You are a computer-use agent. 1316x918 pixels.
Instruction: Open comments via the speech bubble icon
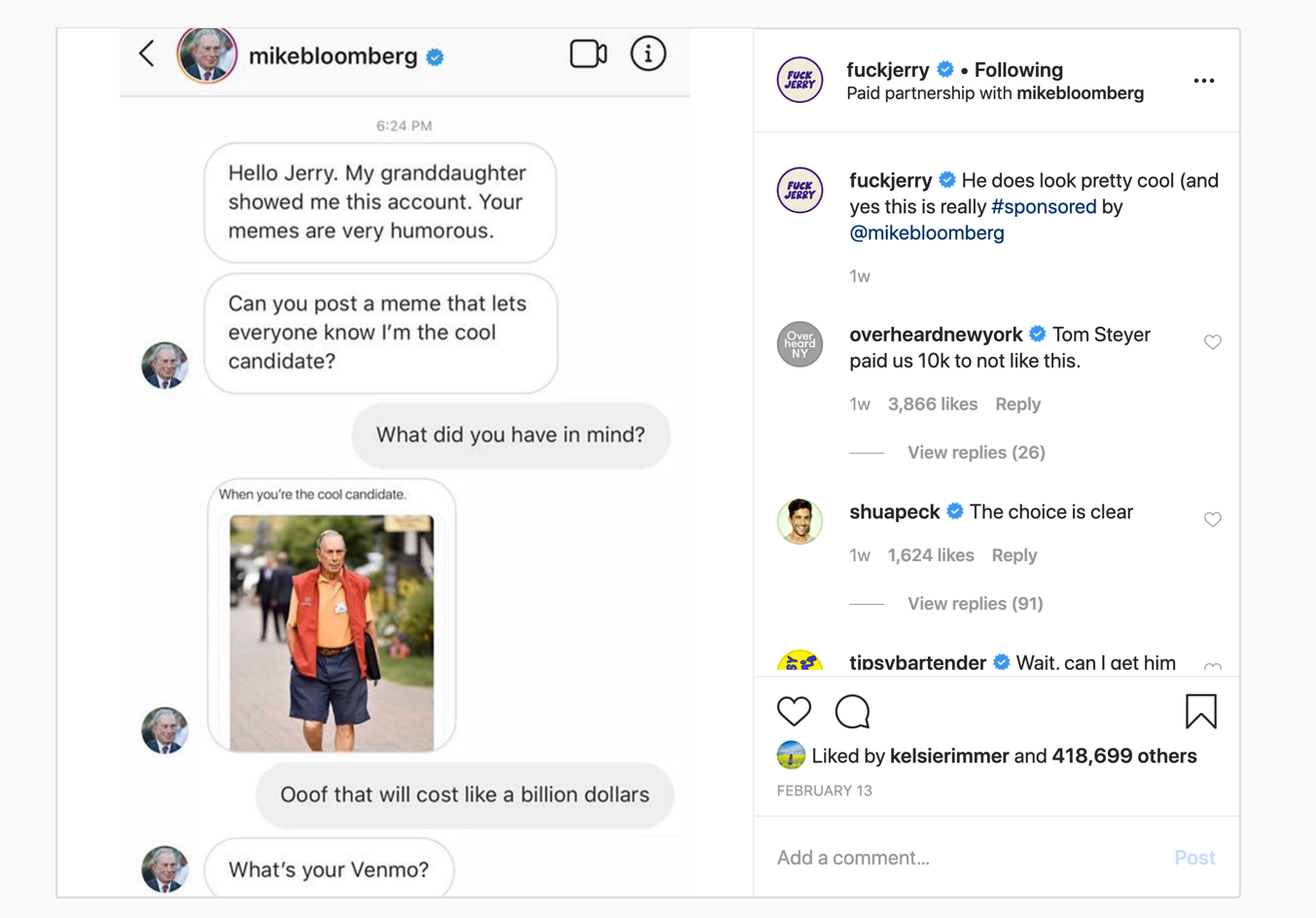(852, 711)
